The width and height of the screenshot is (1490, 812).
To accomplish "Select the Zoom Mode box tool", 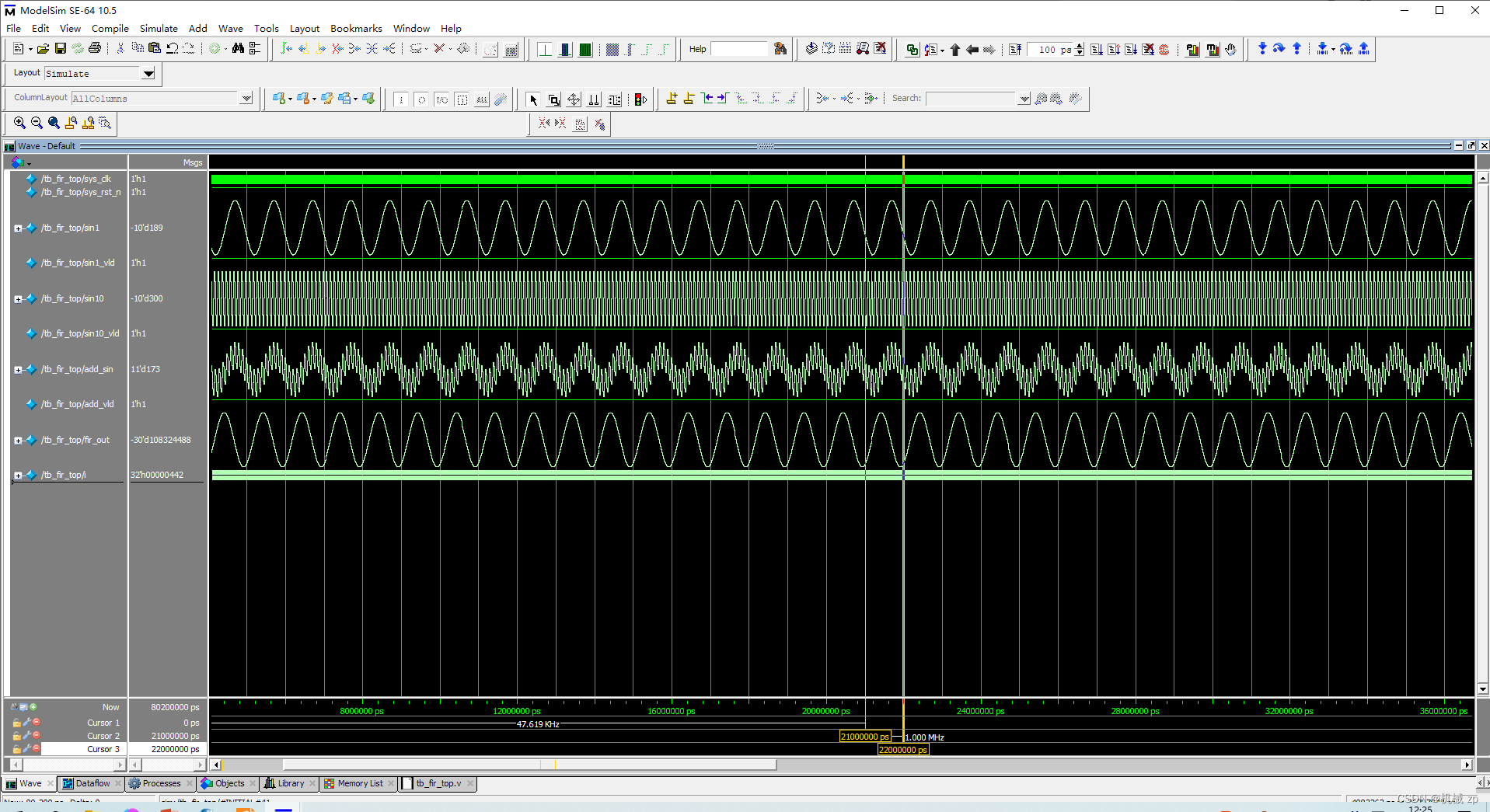I will click(553, 99).
